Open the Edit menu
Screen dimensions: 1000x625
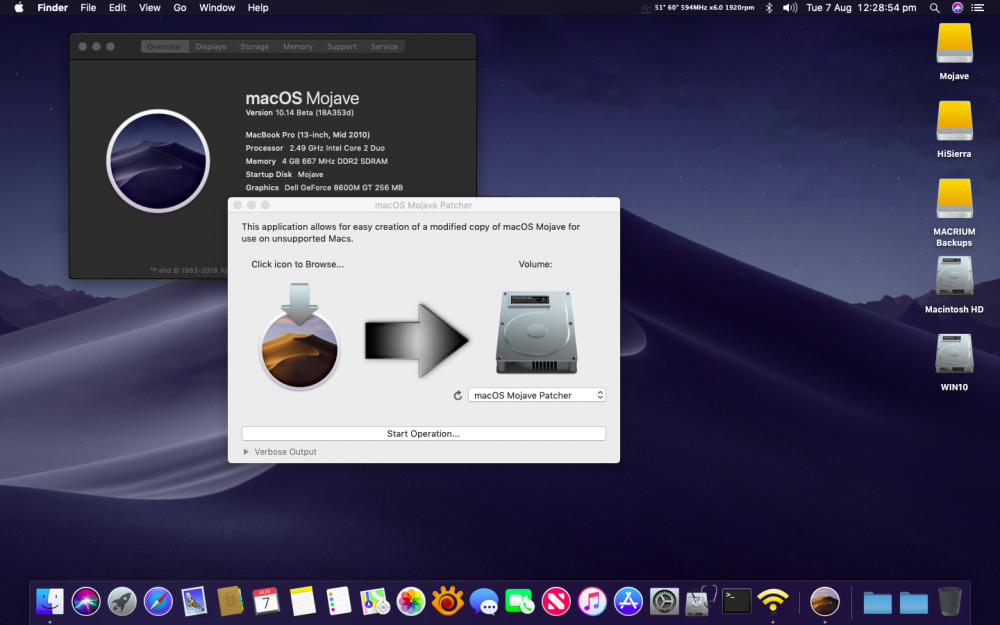coord(117,8)
